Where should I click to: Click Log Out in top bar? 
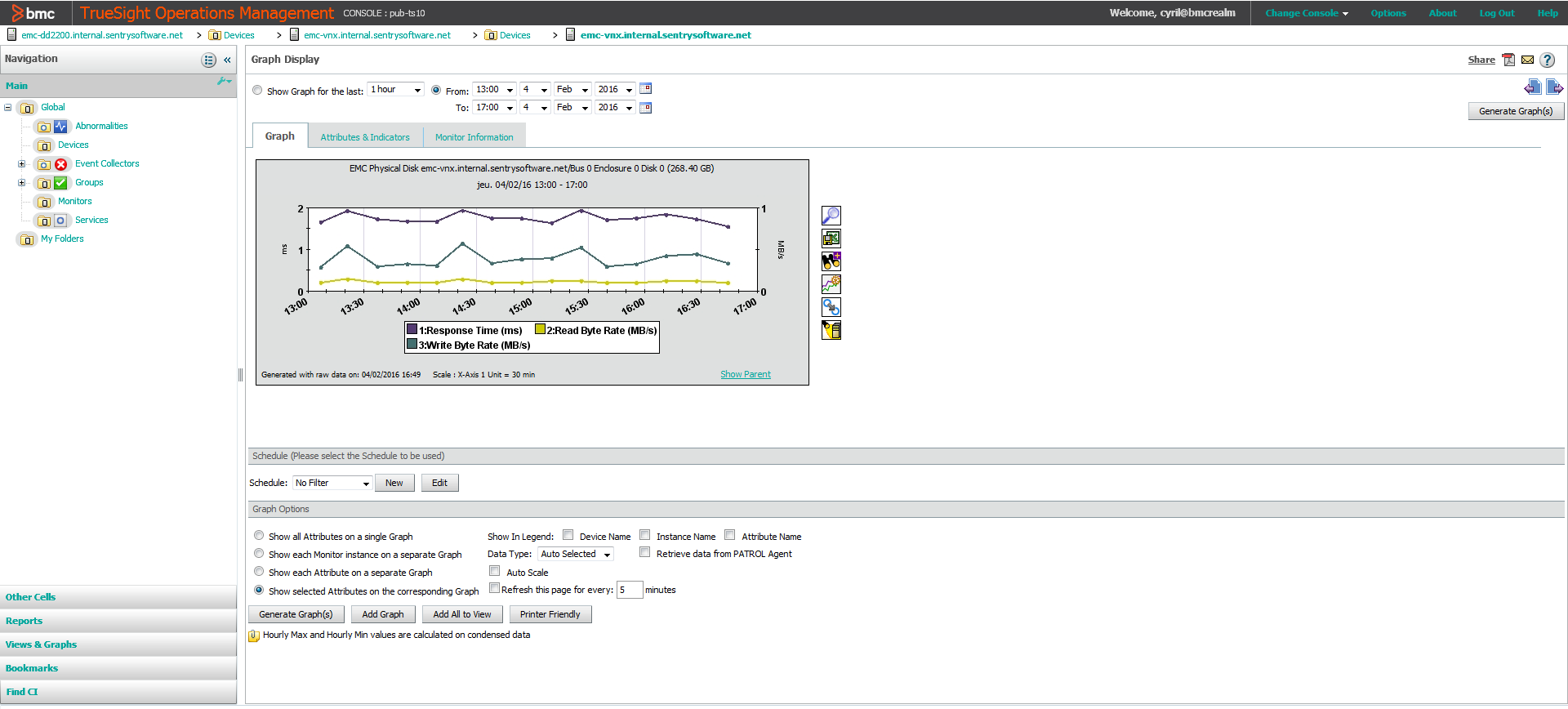pos(1497,13)
